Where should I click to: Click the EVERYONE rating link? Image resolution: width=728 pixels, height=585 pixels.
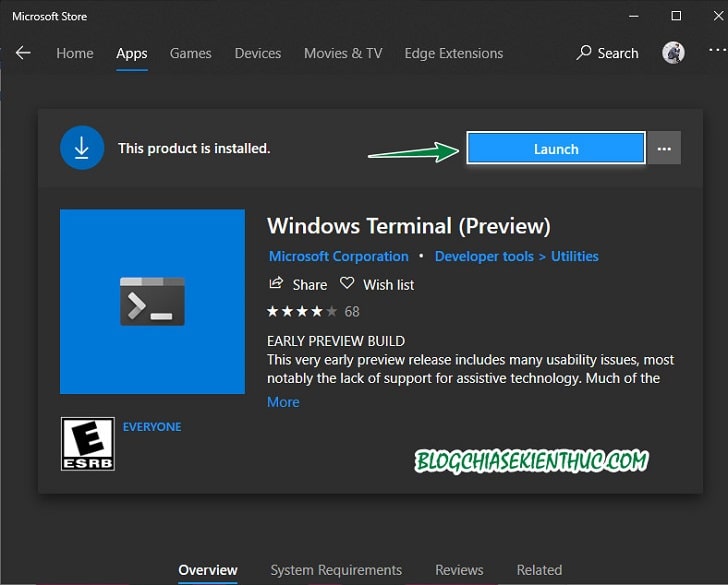pos(152,427)
